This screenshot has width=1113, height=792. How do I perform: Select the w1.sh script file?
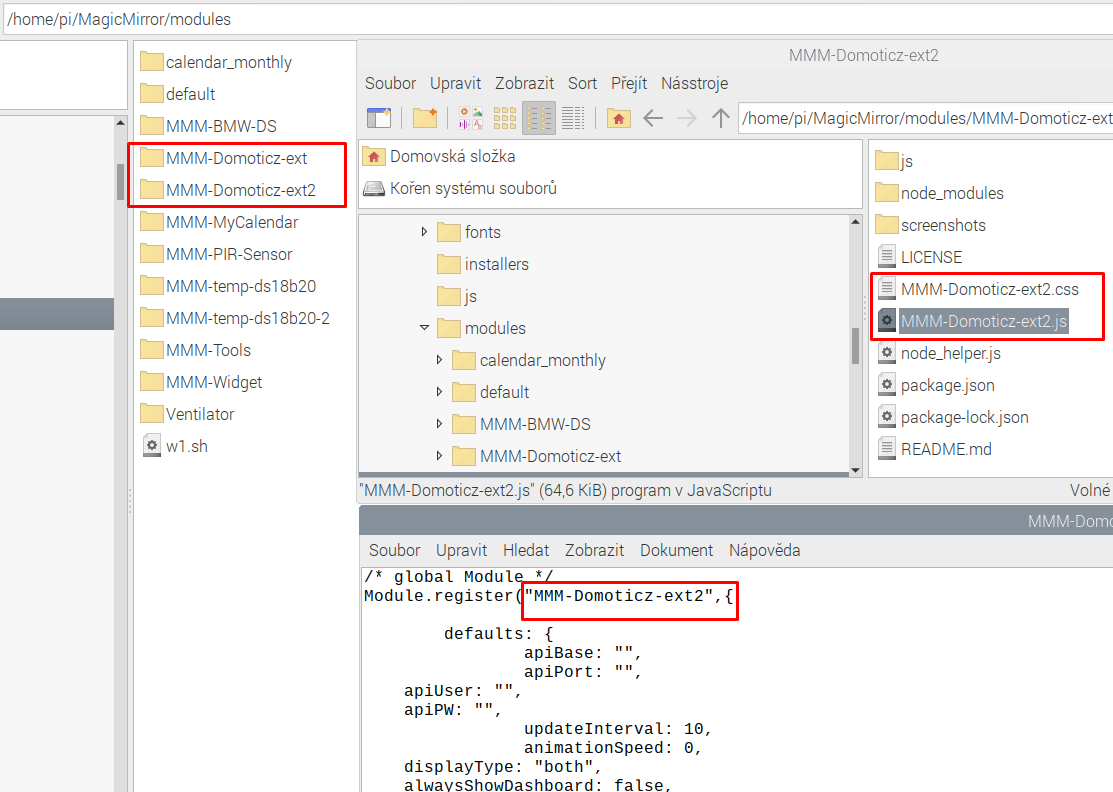(175, 446)
